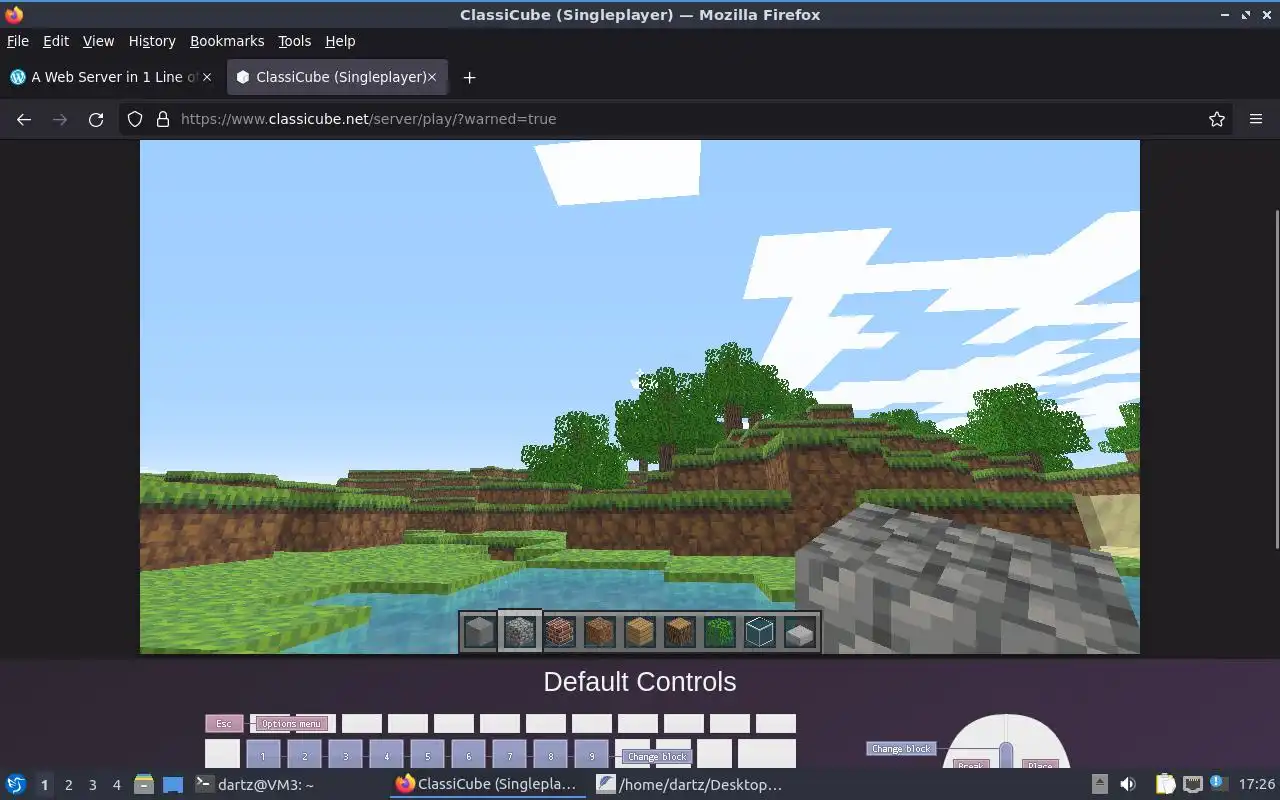The height and width of the screenshot is (800, 1280).
Task: Select the glass block in the hotbar
Action: [x=760, y=631]
